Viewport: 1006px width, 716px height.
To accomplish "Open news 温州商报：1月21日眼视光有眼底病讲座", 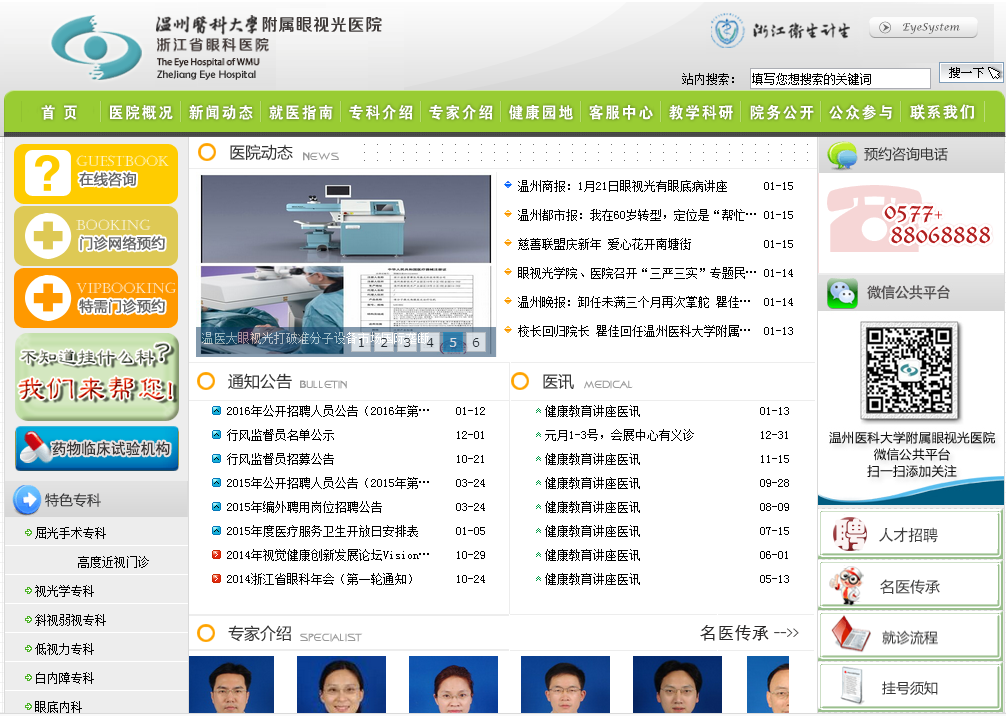I will click(622, 187).
